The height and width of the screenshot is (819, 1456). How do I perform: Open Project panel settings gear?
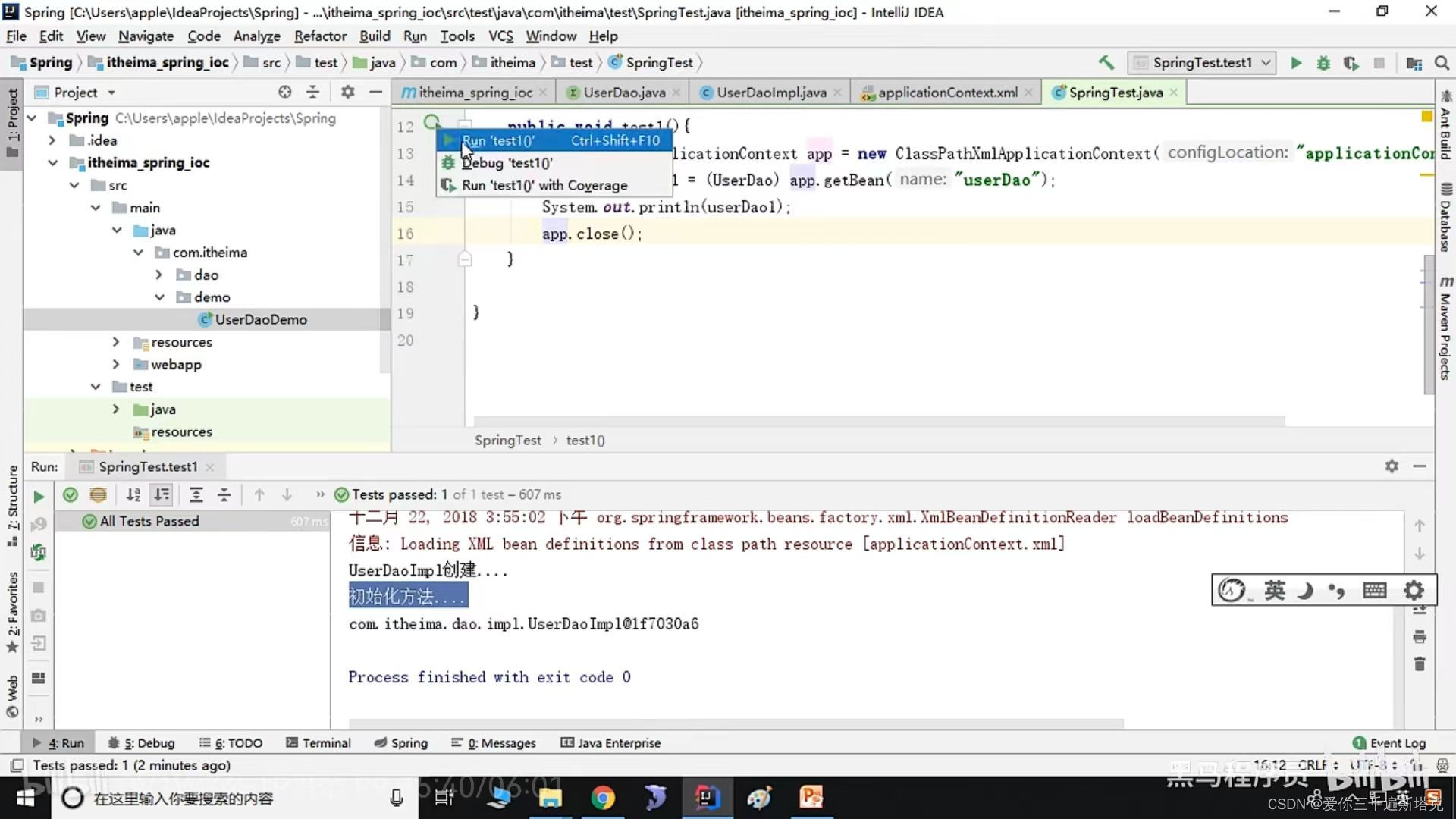coord(347,92)
